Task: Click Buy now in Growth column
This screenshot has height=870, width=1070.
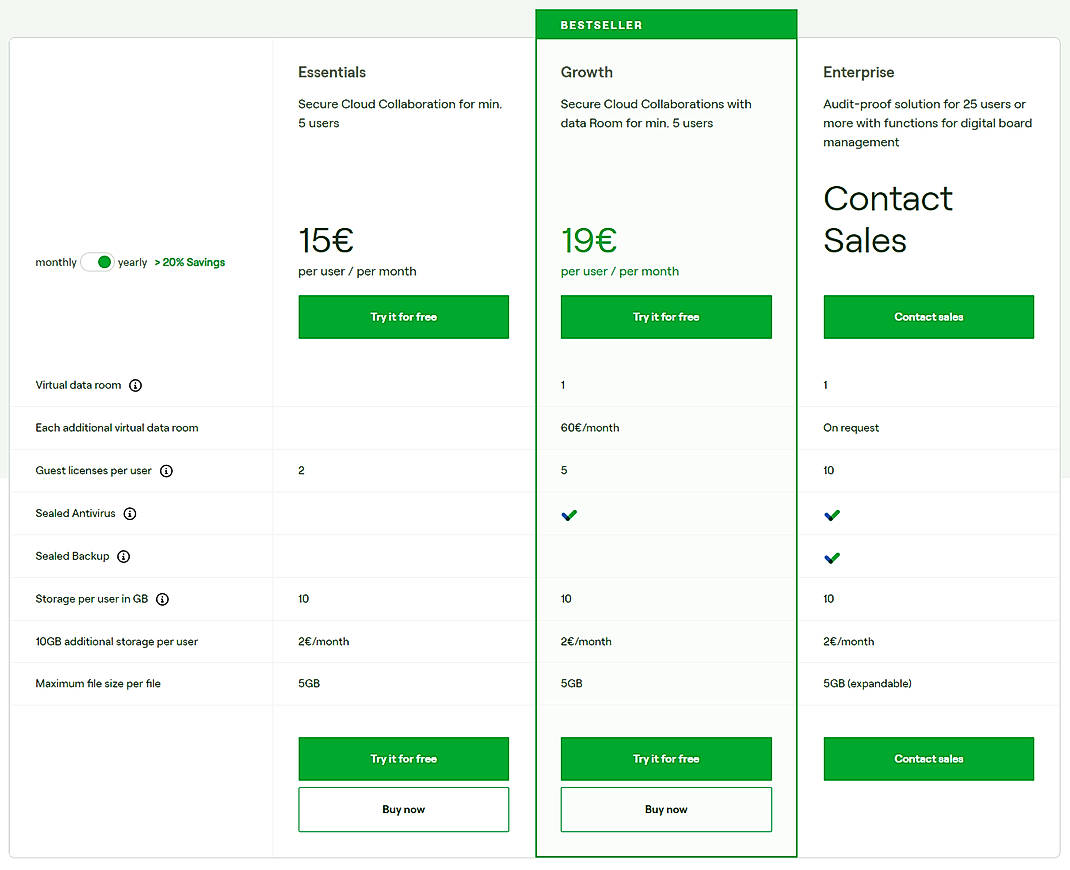Action: tap(666, 809)
